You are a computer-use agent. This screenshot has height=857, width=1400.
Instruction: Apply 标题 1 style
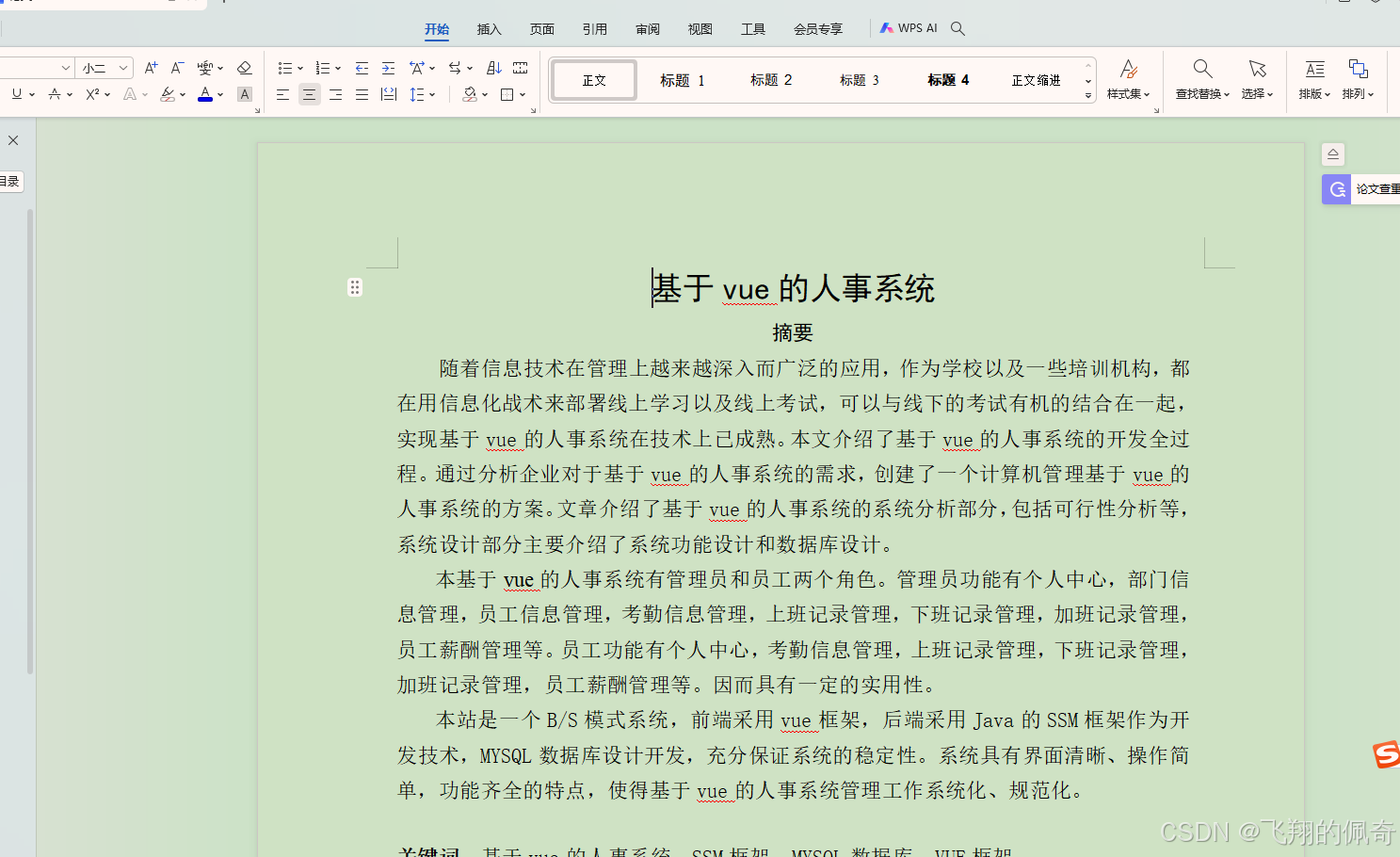point(683,80)
